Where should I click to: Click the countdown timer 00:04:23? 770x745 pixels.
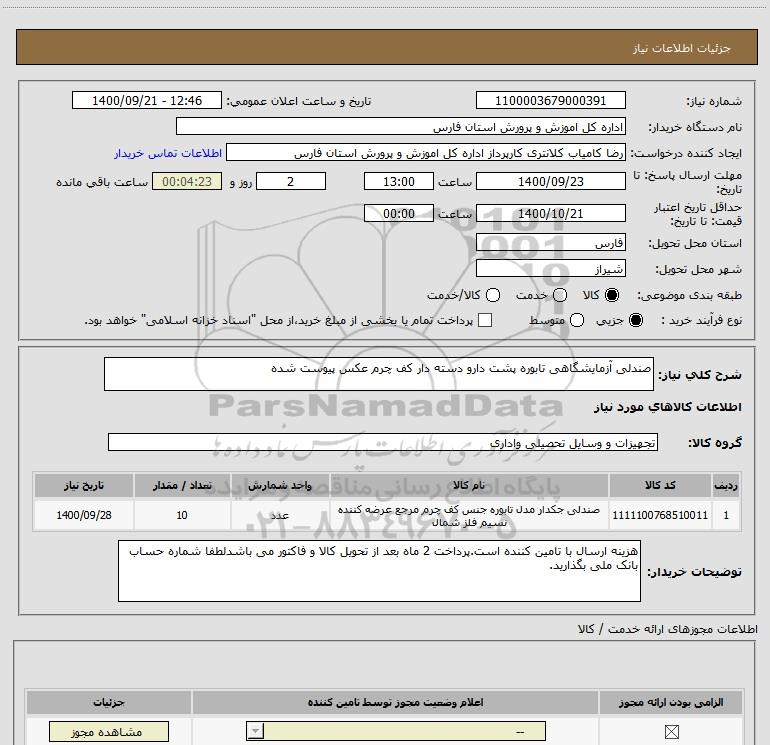pyautogui.click(x=187, y=181)
